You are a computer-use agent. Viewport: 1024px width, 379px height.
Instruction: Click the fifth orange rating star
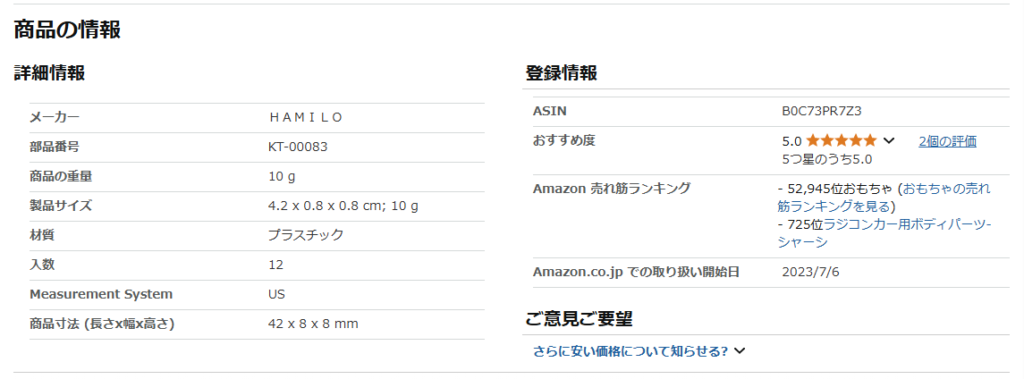pos(870,140)
